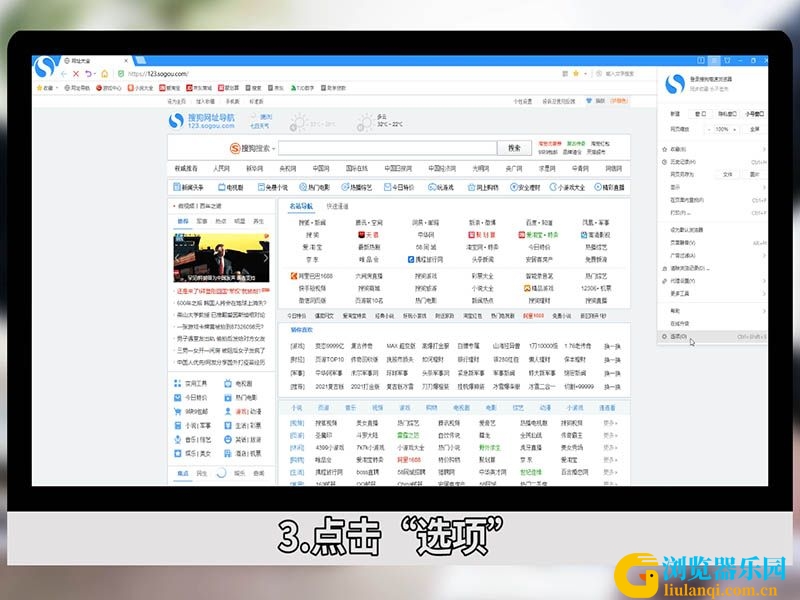800x600 pixels.
Task: Click the Sogou avatar logo top-left
Action: pyautogui.click(x=44, y=67)
